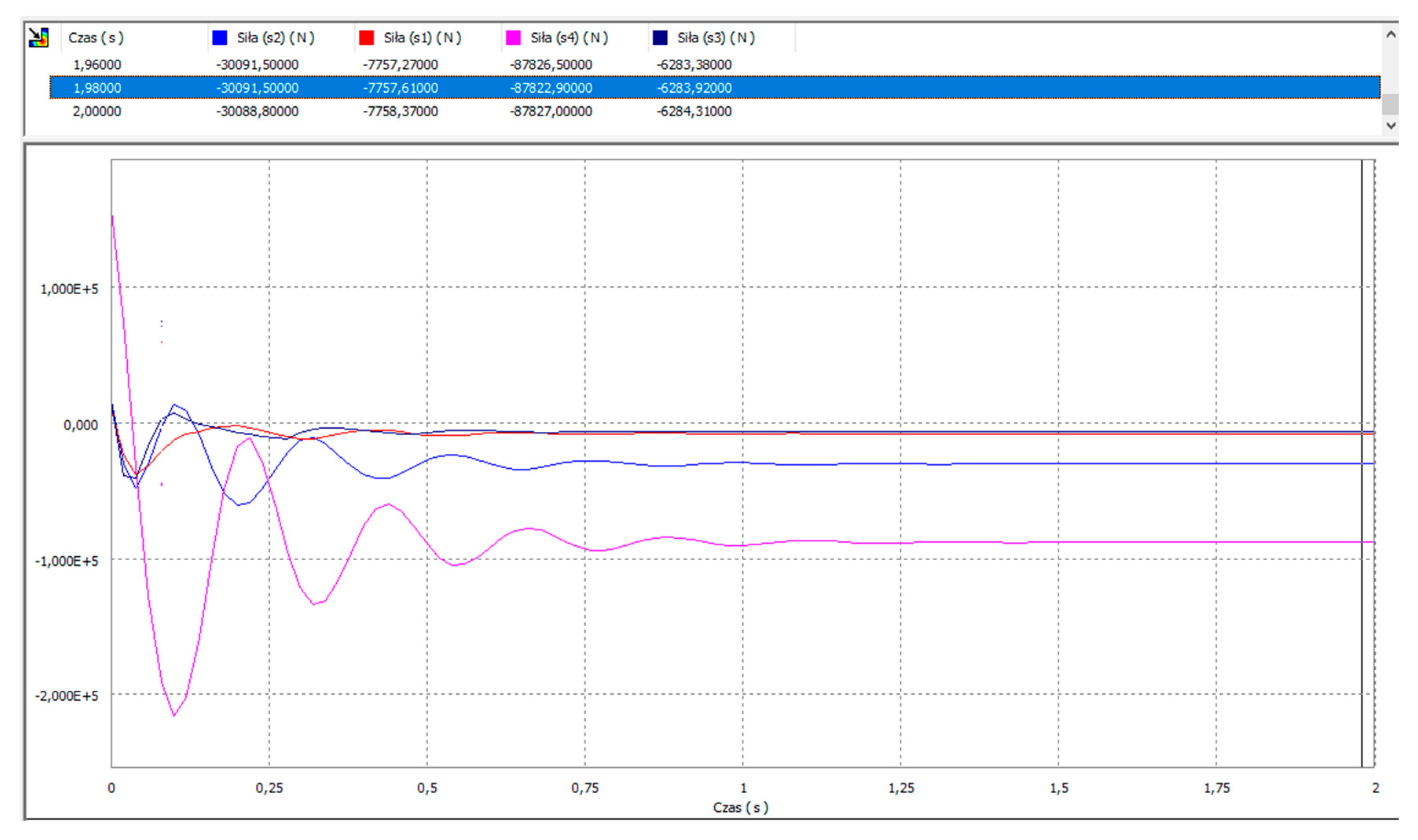Select the data row at time 2,00000
The height and width of the screenshot is (840, 1418).
[97, 111]
